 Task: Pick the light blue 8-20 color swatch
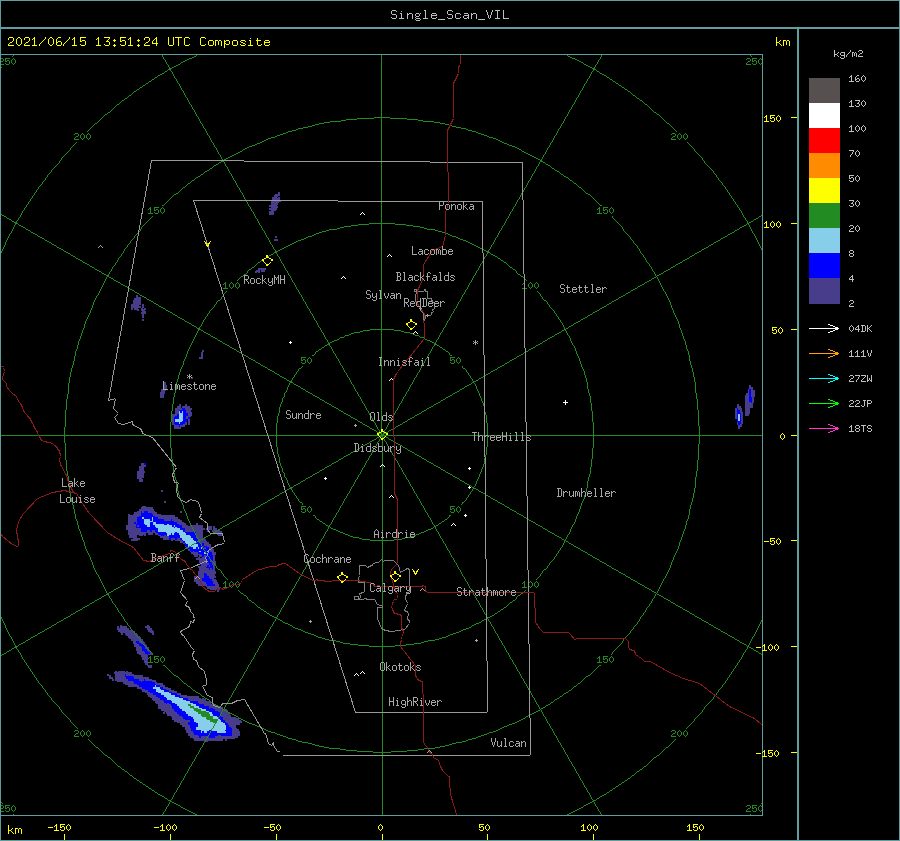coord(824,241)
